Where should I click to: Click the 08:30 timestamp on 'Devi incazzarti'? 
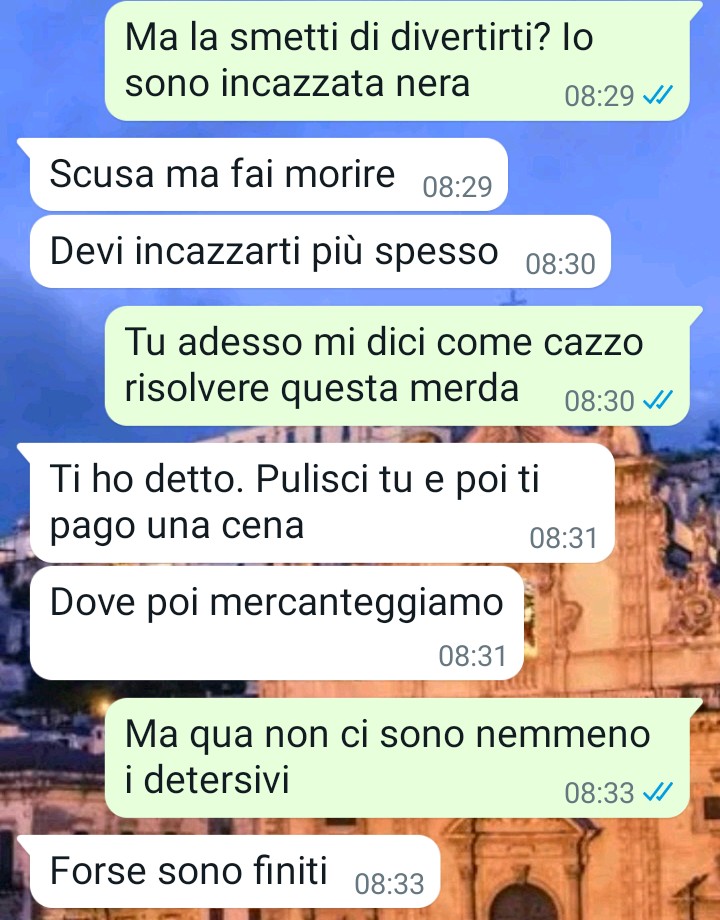coord(560,264)
